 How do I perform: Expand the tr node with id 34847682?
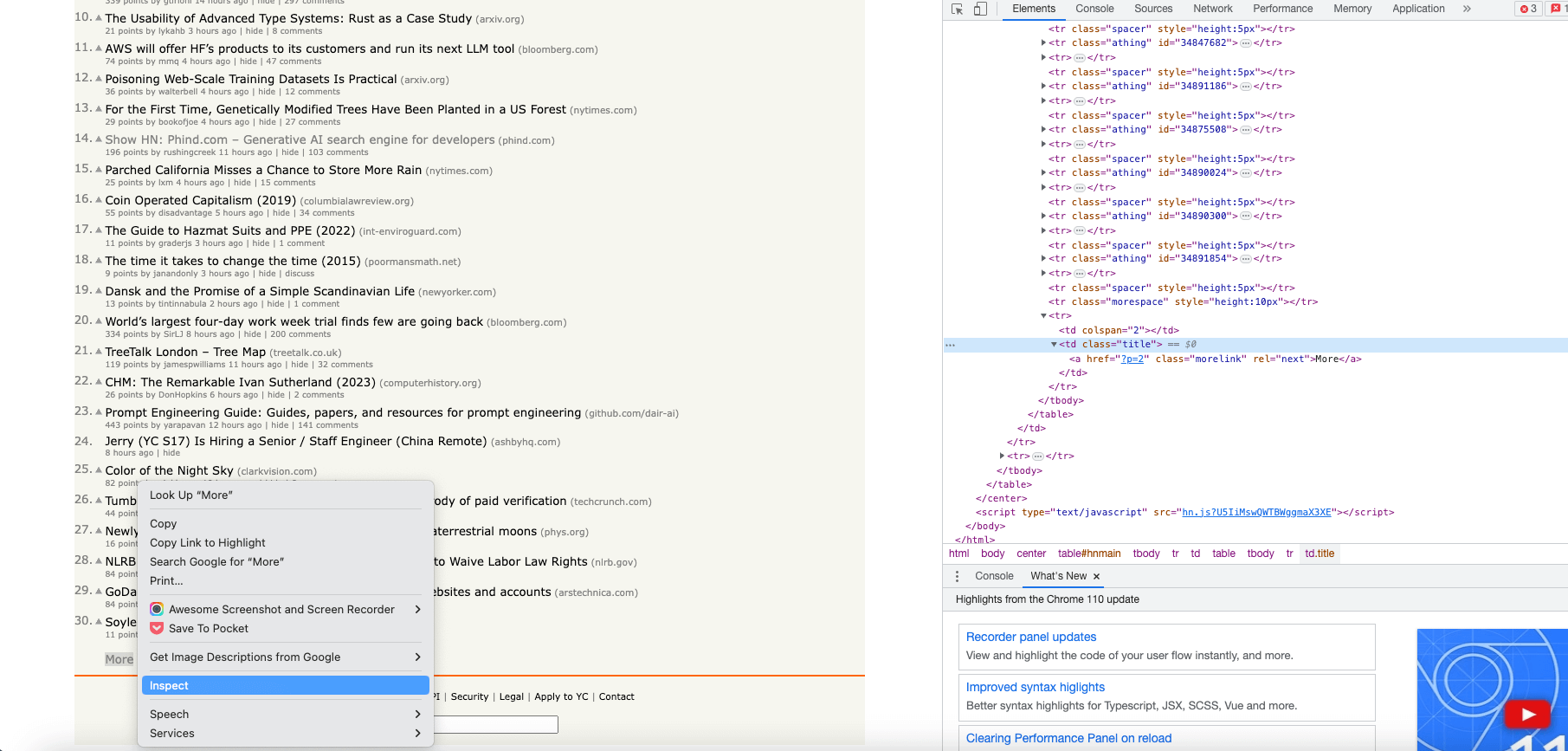click(1043, 42)
